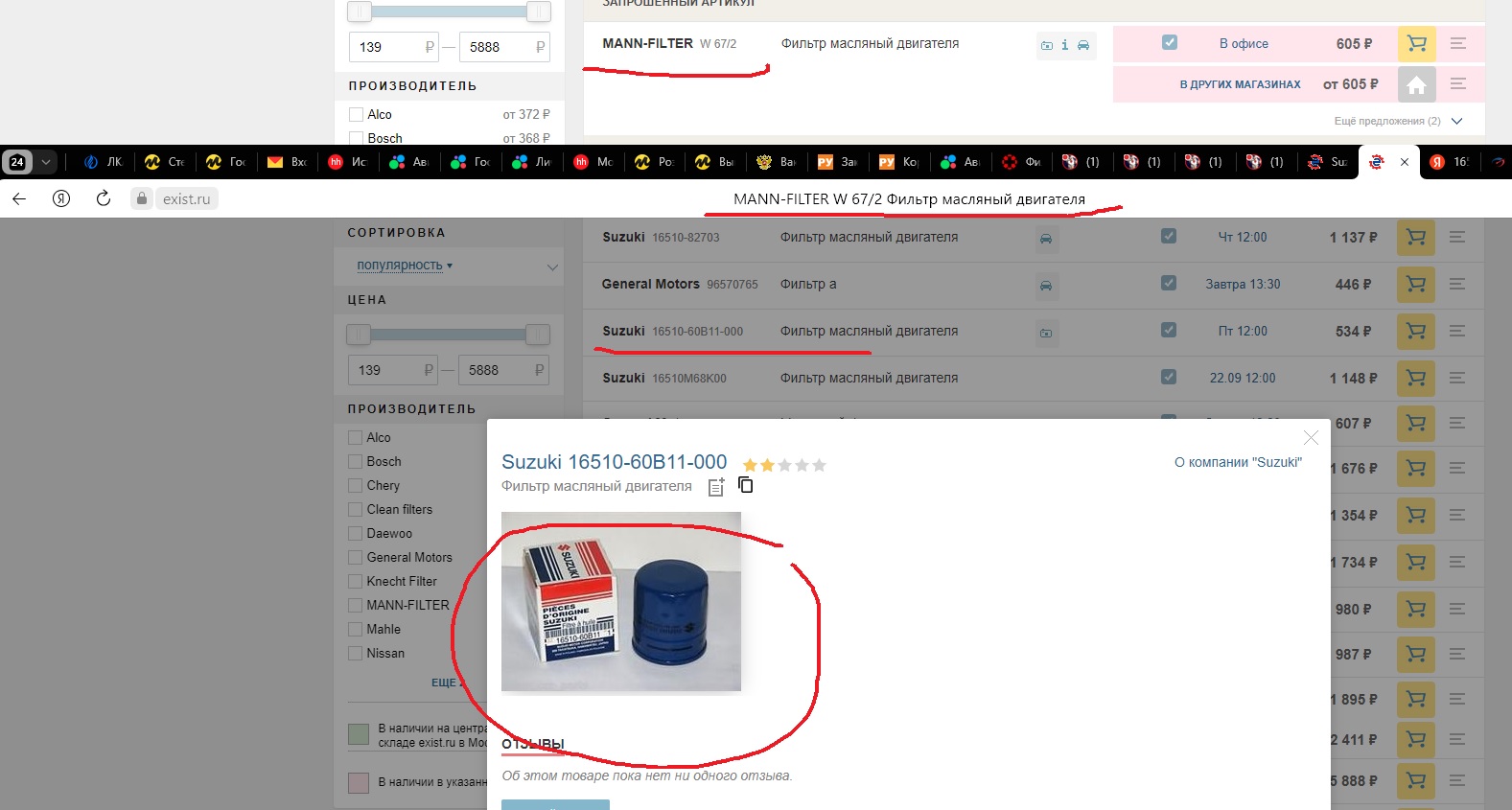1512x810 pixels.
Task: Reload the exist.ru page
Action: tap(104, 198)
